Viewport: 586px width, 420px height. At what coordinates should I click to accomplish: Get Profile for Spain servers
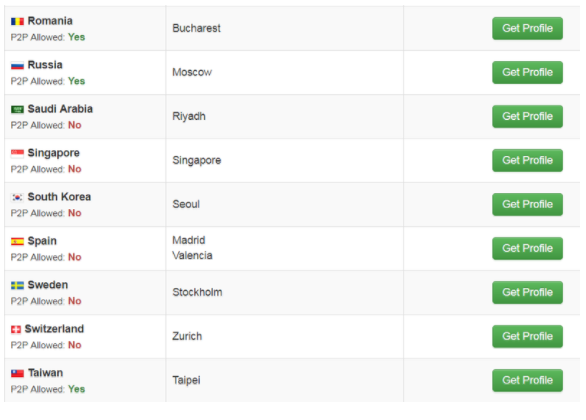[527, 248]
